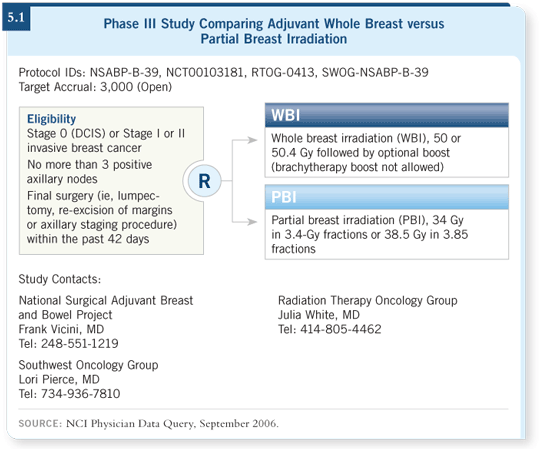Click Frank Vicini, MD contact name
Viewport: 540px width, 449px height.
tap(61, 329)
